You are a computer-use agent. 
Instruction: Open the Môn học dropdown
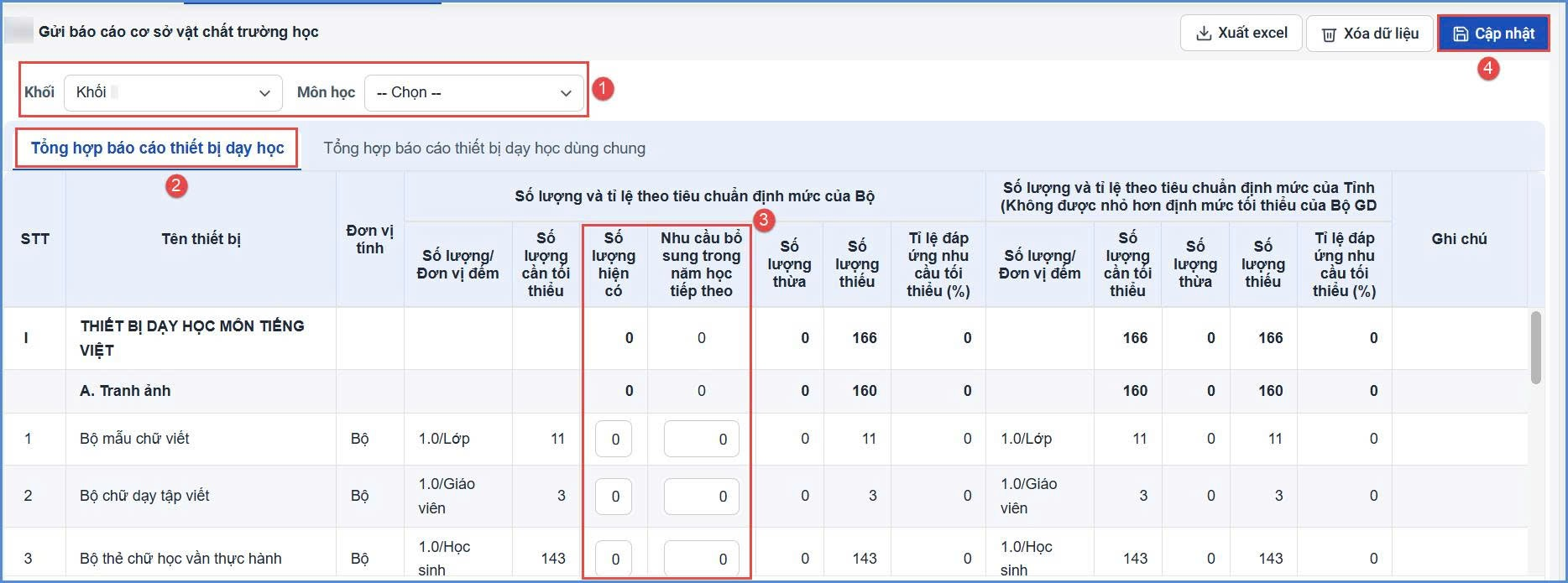[474, 92]
